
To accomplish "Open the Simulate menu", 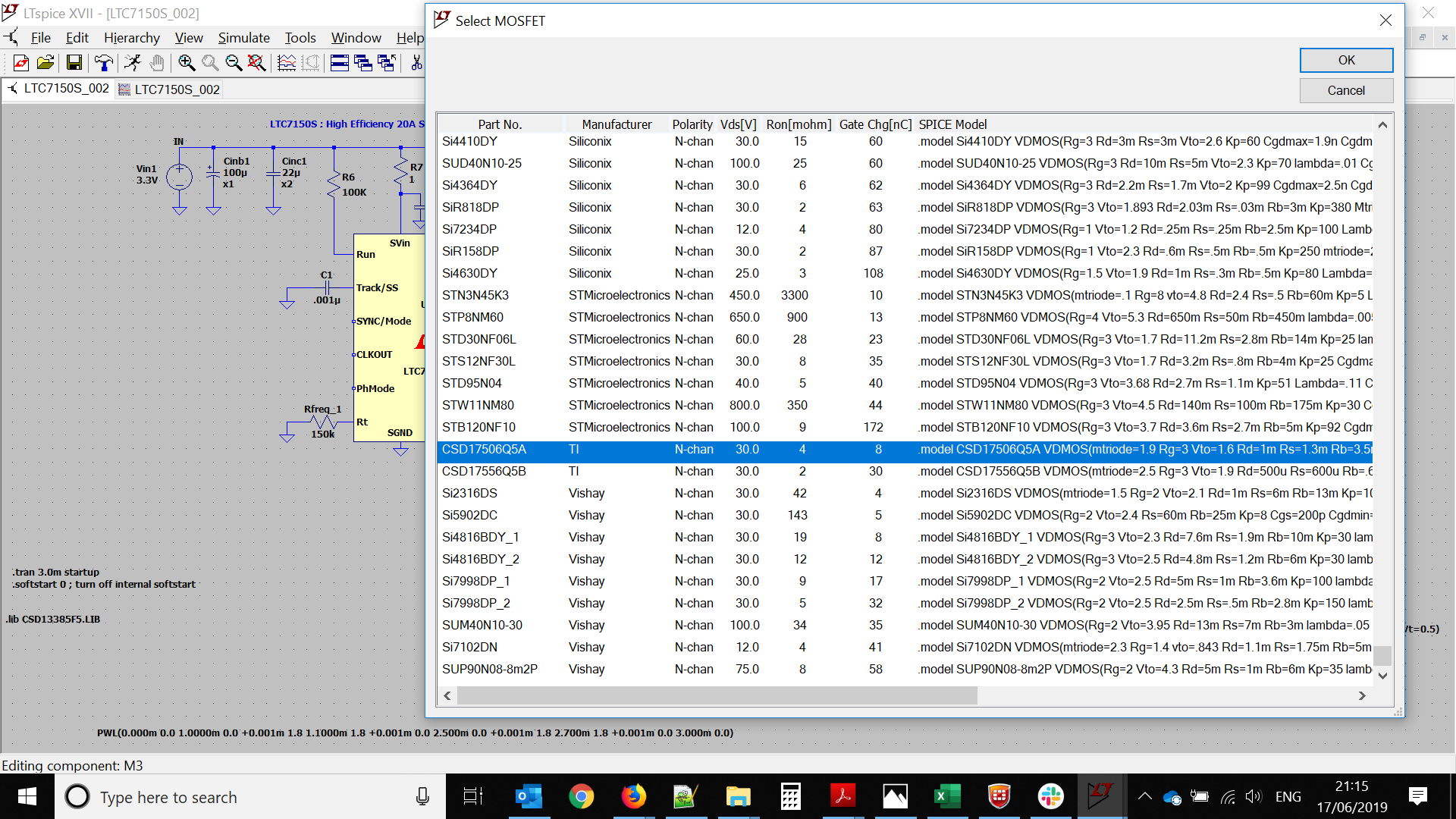I will (x=243, y=38).
